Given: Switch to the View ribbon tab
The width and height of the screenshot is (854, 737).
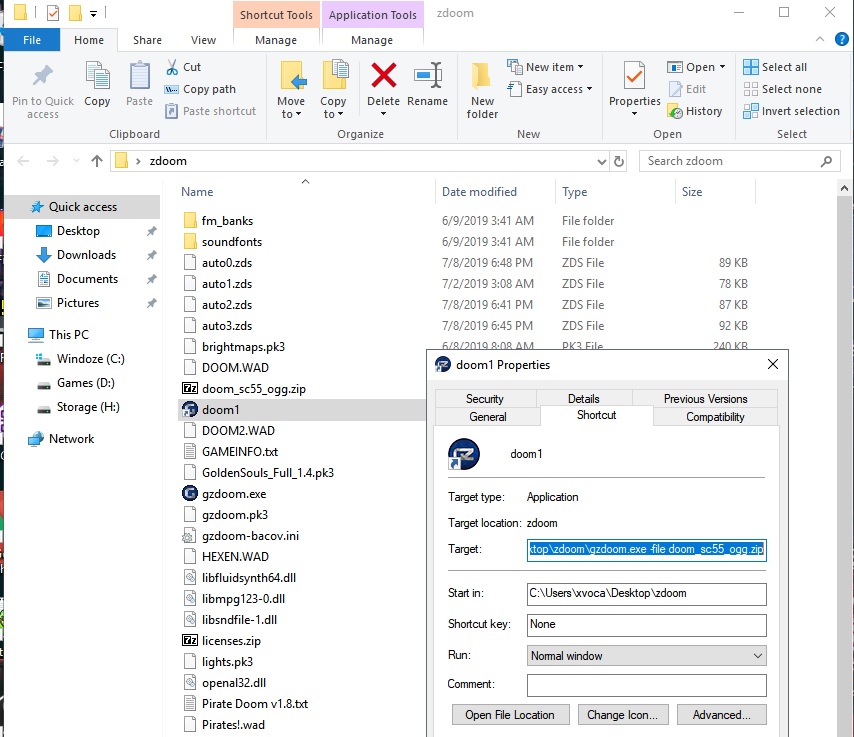Looking at the screenshot, I should click(203, 40).
